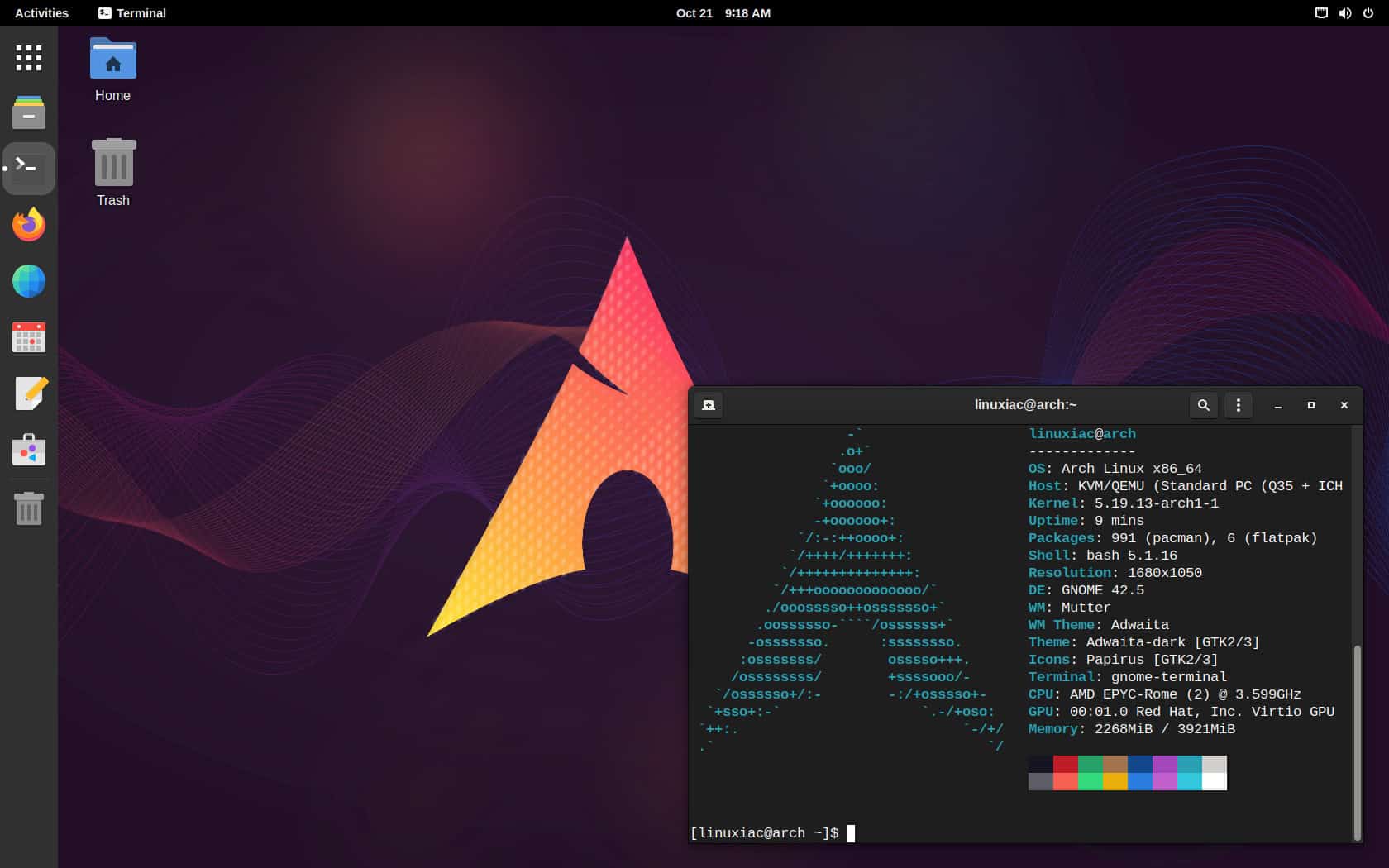Open the dock's lower Trash icon
The height and width of the screenshot is (868, 1389).
click(28, 509)
